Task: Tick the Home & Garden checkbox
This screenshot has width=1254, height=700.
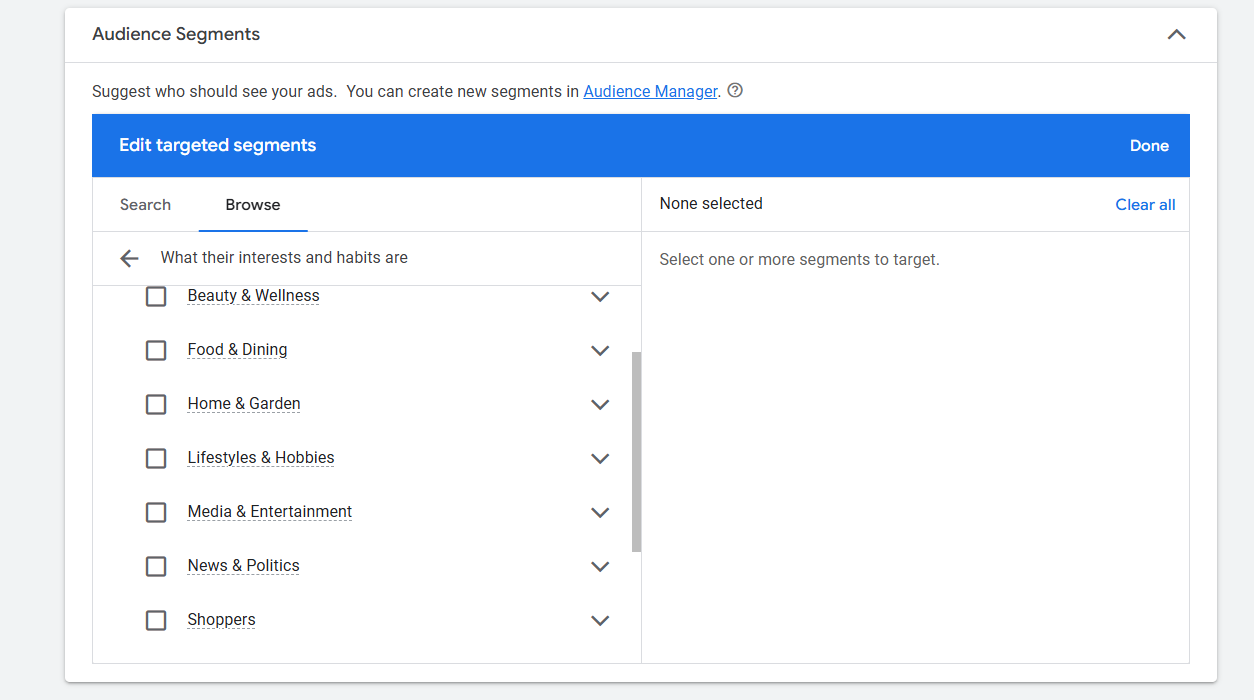Action: [156, 405]
